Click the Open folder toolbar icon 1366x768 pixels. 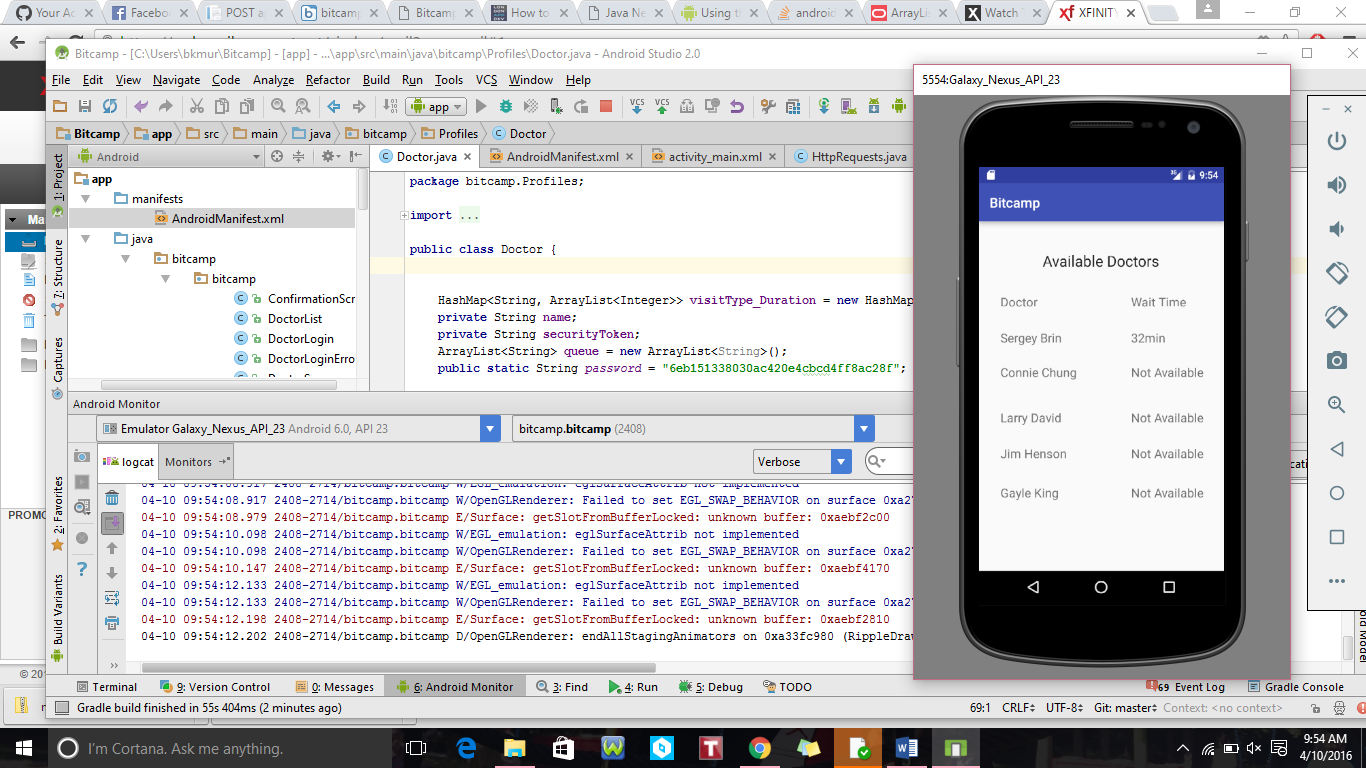point(60,106)
